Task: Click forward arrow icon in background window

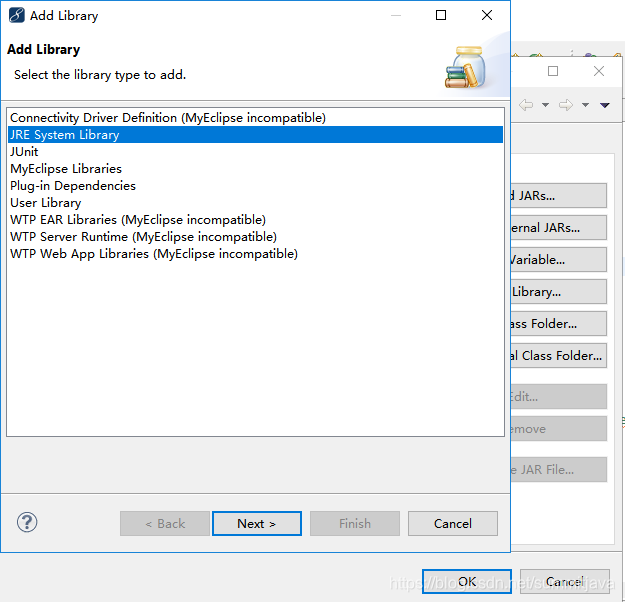Action: point(566,105)
